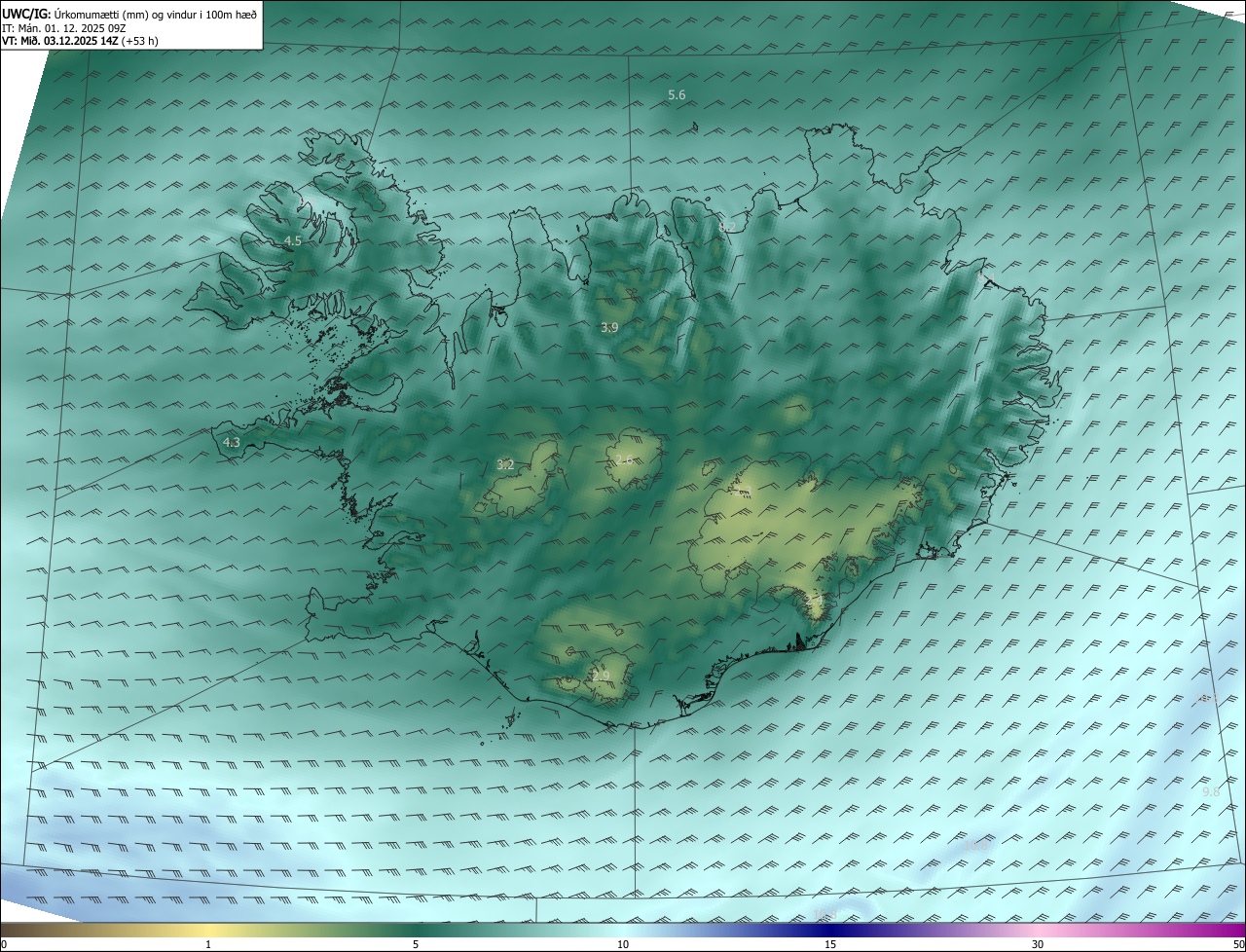The width and height of the screenshot is (1246, 952).
Task: Click the initialization time 'IT: Mán. 01. 12. 2025 09Z'
Action: [x=63, y=28]
